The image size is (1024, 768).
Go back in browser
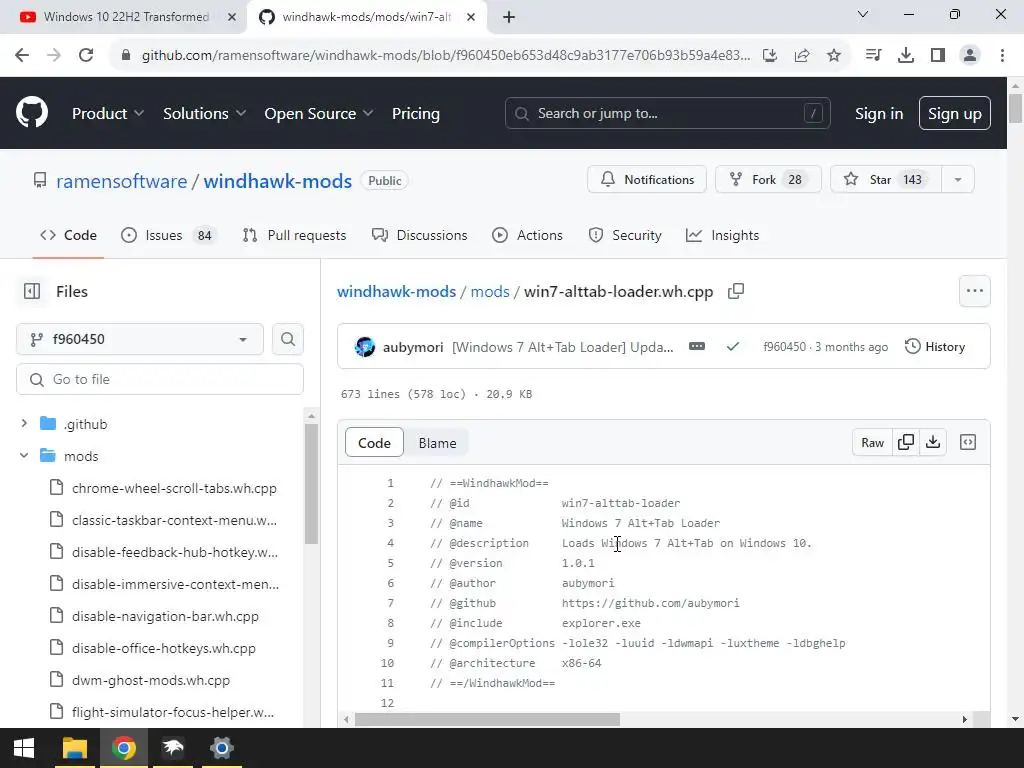22,55
